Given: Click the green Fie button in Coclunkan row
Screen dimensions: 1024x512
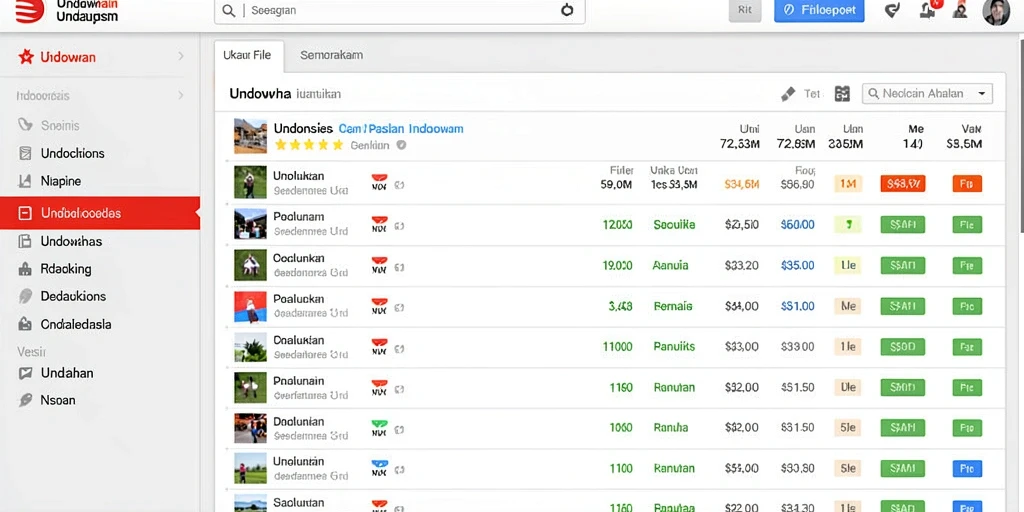Looking at the screenshot, I should (967, 266).
